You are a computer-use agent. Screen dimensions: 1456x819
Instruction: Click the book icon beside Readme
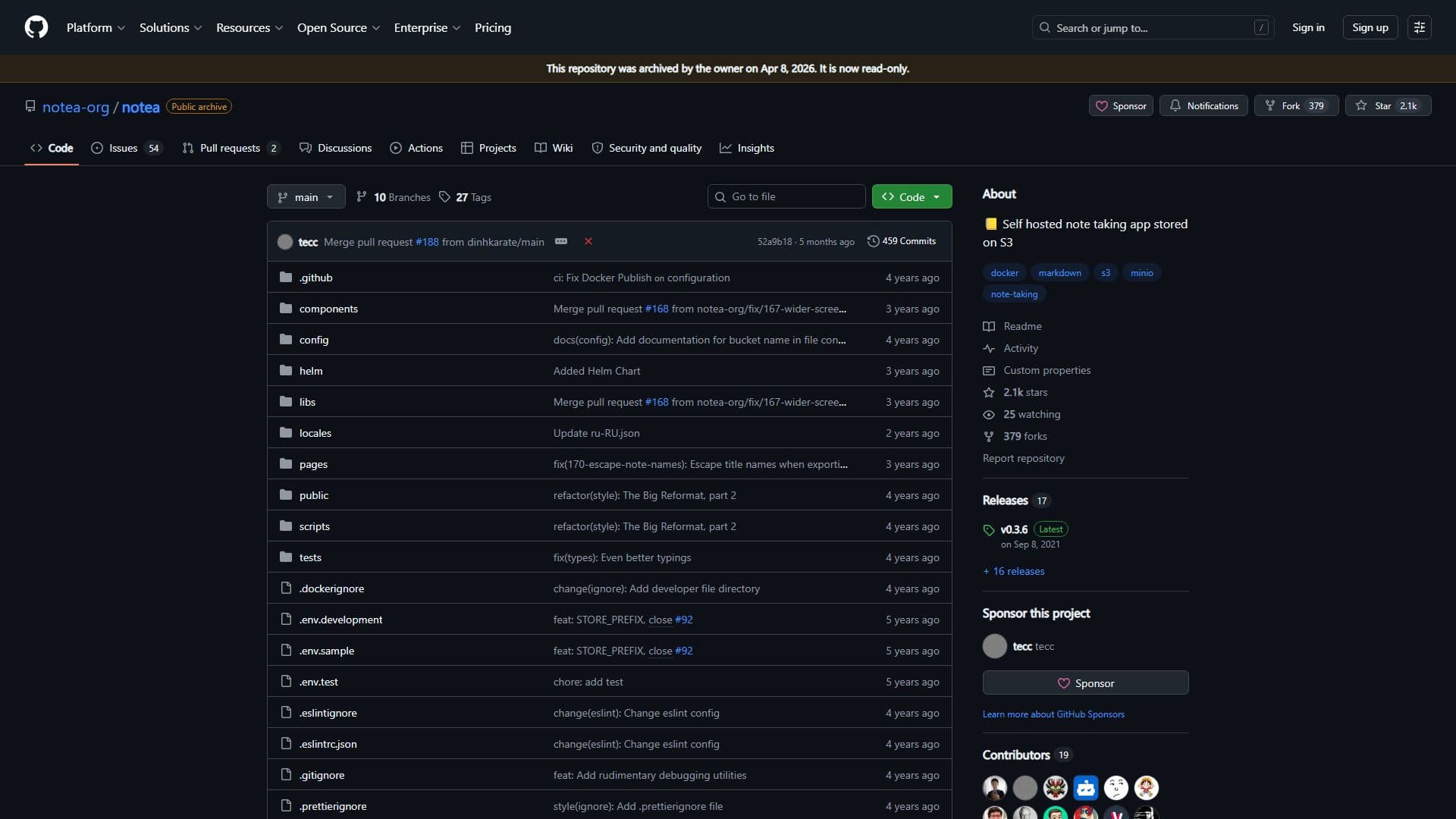[x=989, y=326]
